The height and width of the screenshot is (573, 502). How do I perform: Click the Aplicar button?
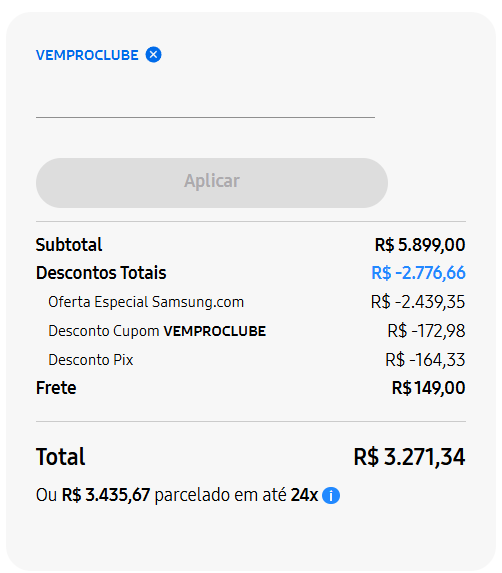click(212, 183)
